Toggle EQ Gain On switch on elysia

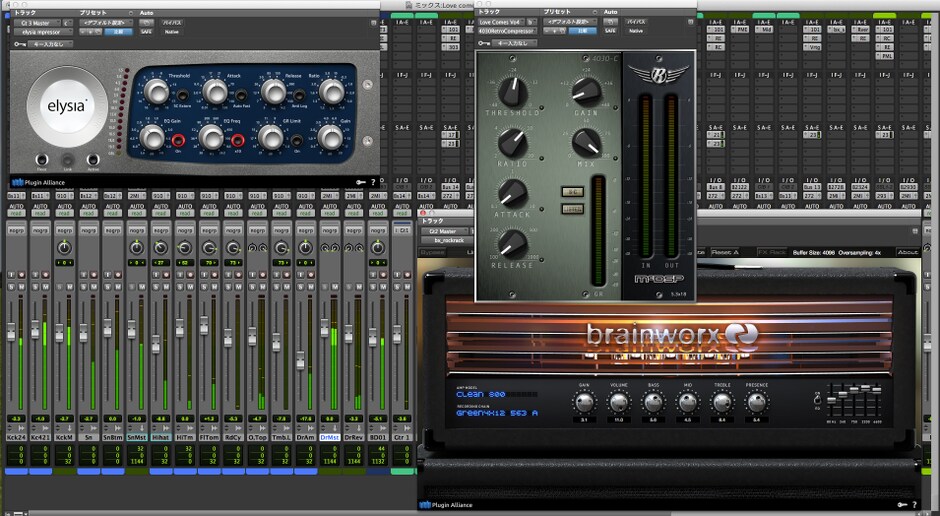pos(178,141)
